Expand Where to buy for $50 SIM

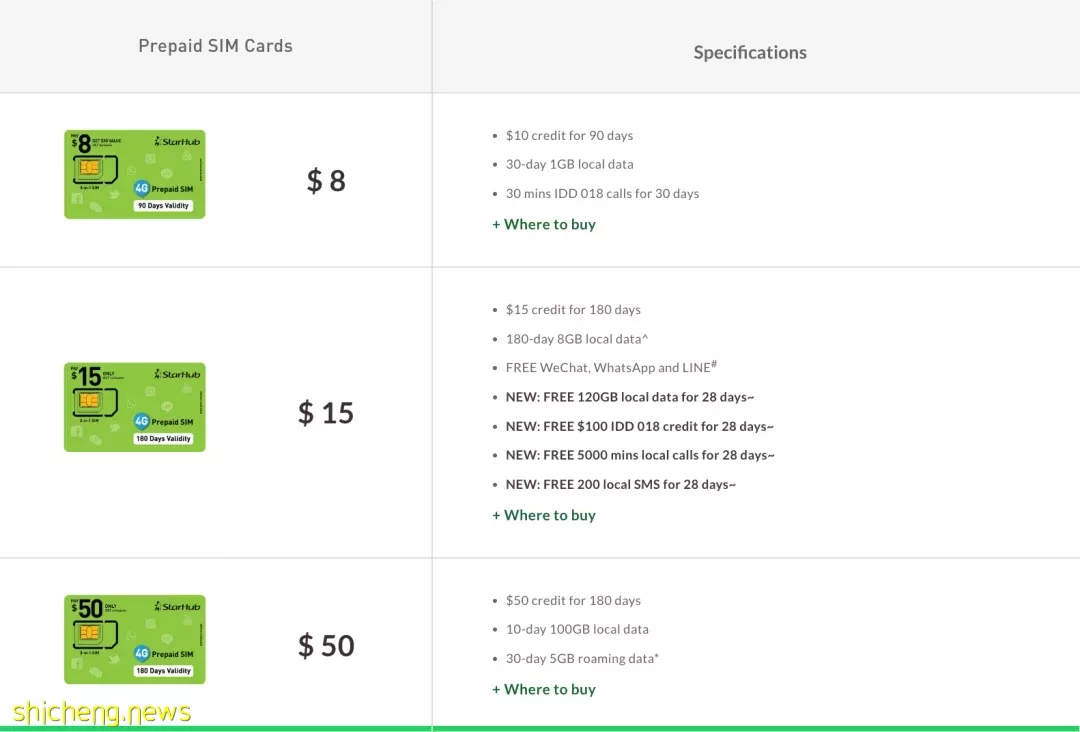click(543, 689)
